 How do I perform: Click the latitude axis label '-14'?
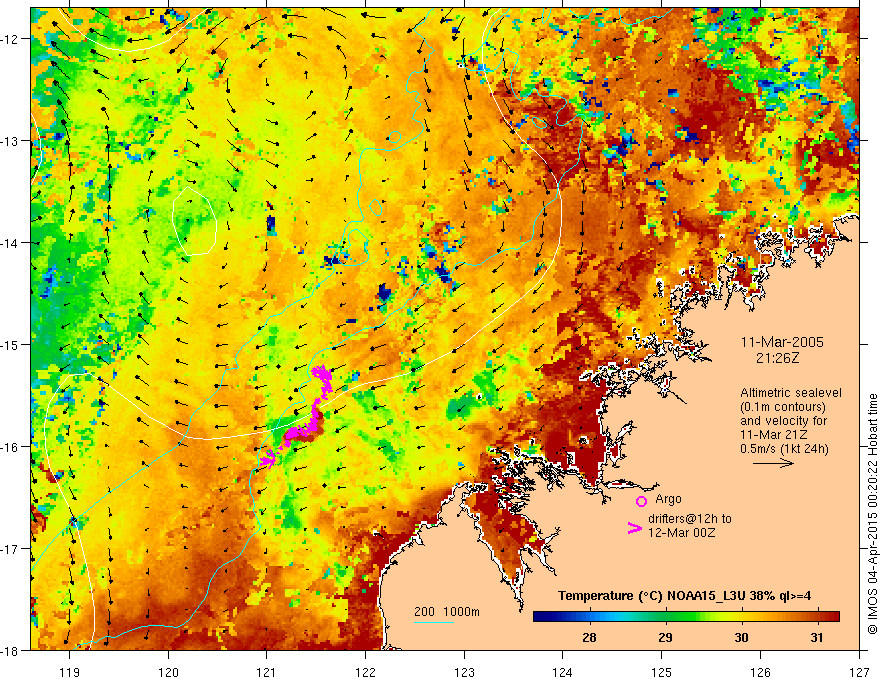[x=10, y=243]
